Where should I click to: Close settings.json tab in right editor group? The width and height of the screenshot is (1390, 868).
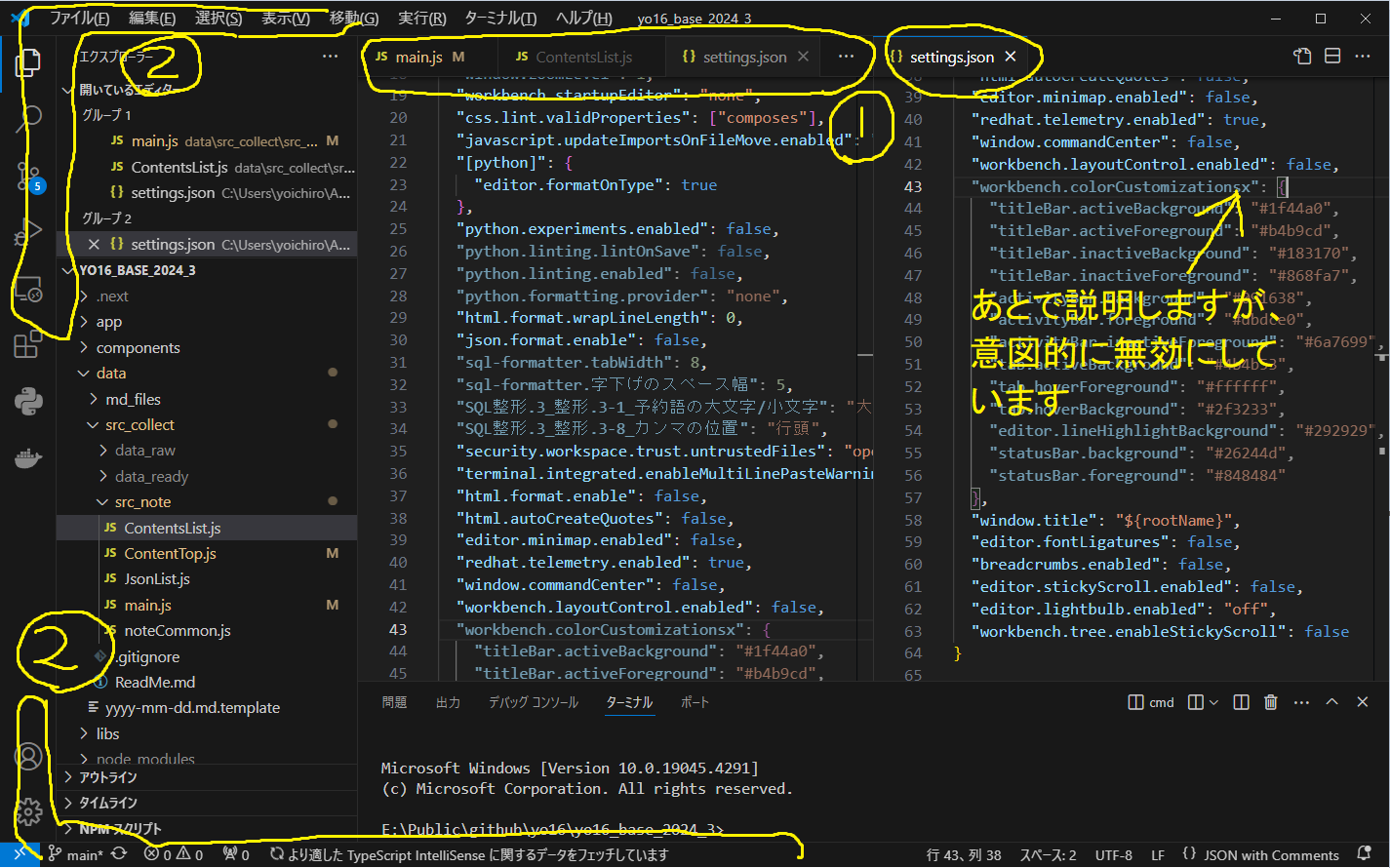pos(1011,58)
